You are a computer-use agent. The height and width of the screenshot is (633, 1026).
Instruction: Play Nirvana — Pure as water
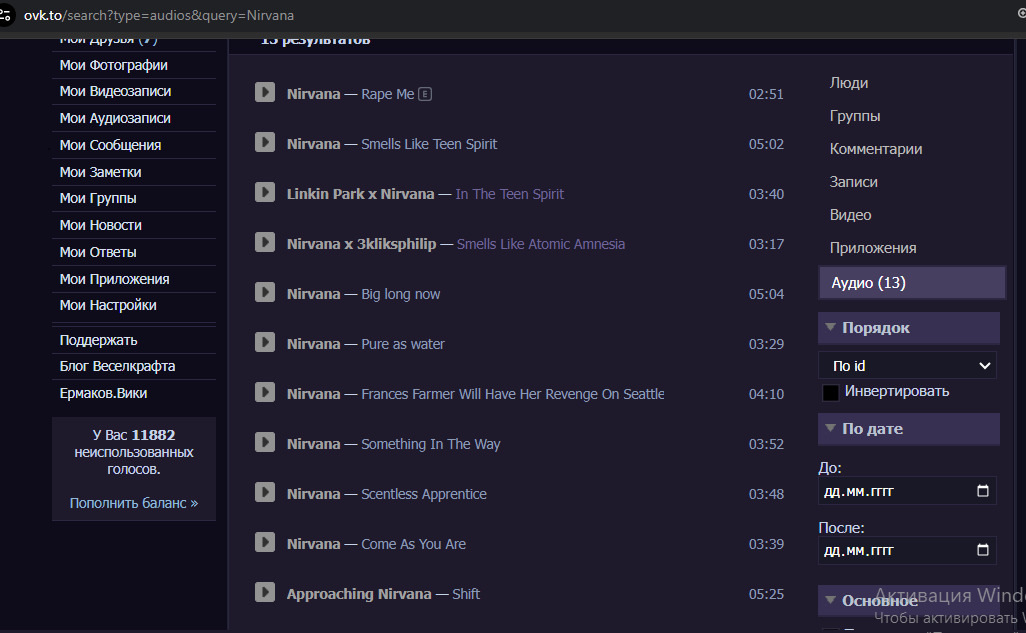265,342
